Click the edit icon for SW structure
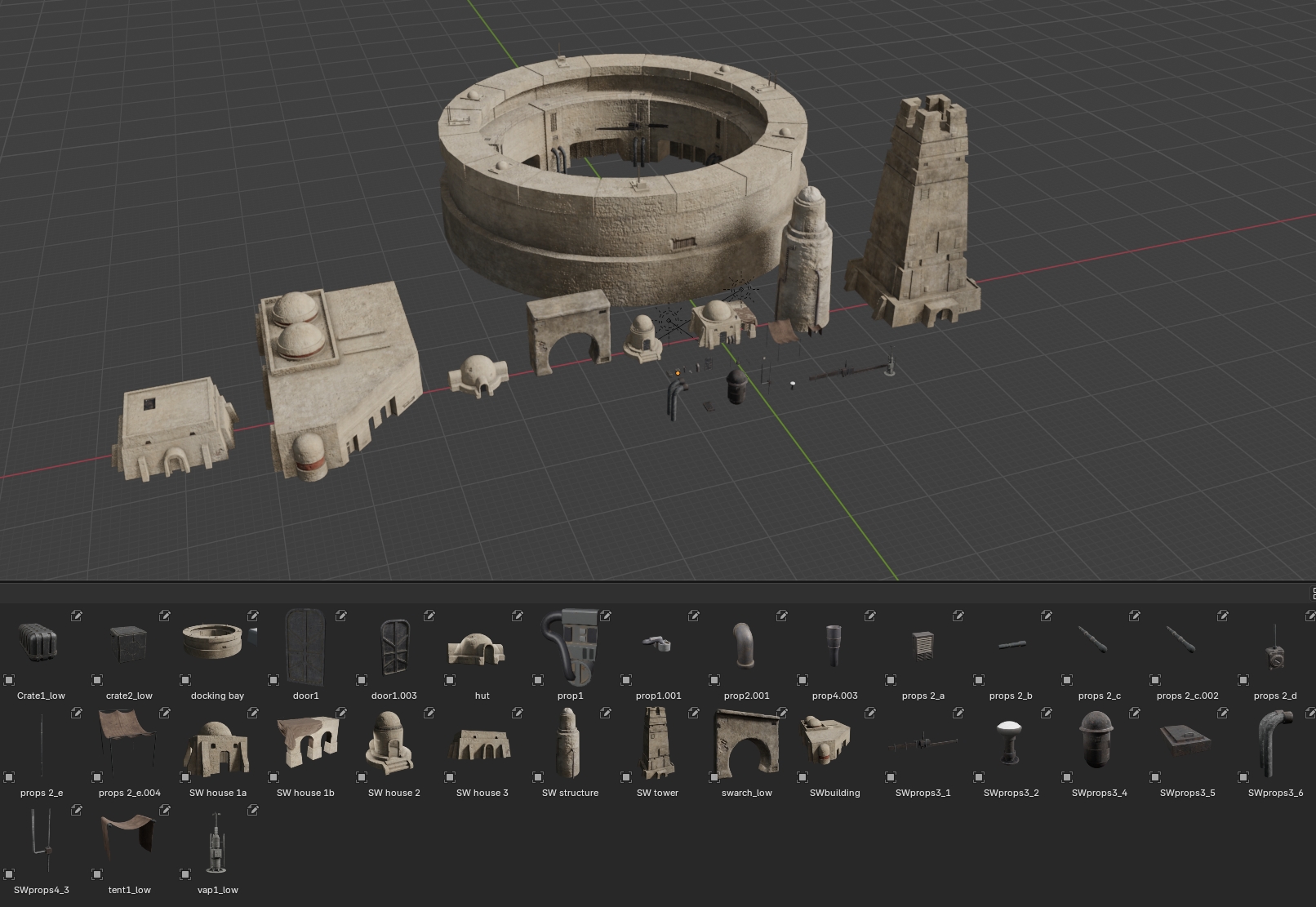Viewport: 1316px width, 907px height. [x=606, y=713]
